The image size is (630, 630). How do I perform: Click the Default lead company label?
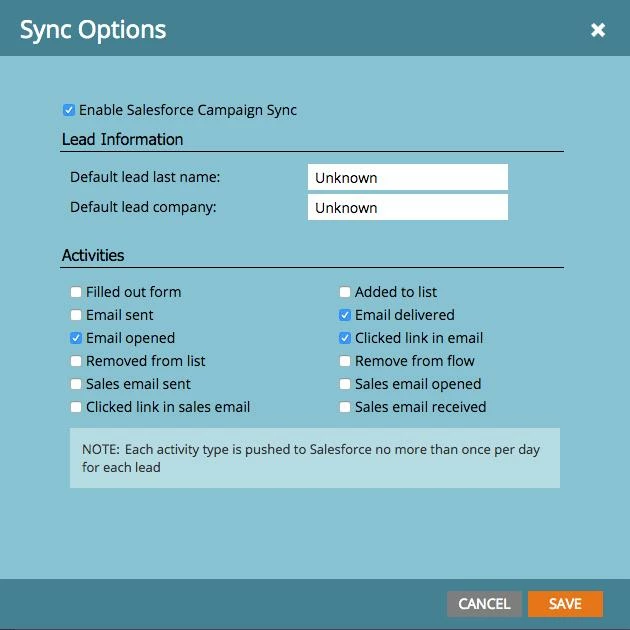click(143, 207)
